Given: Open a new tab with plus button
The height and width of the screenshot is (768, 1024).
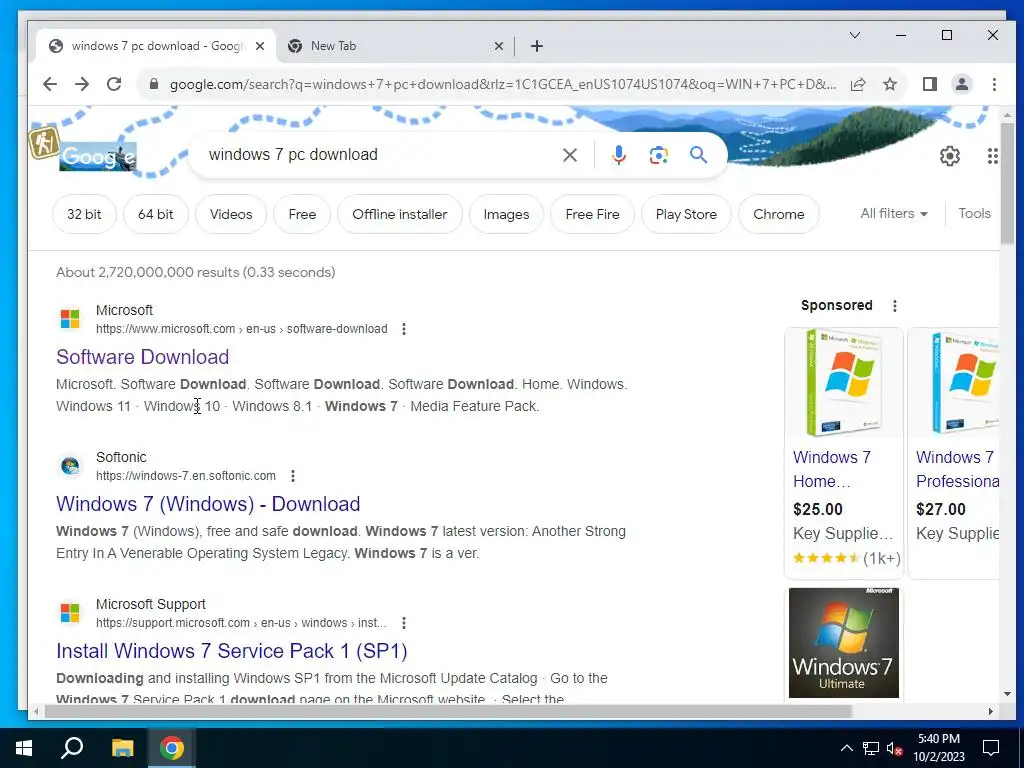Looking at the screenshot, I should pos(537,46).
